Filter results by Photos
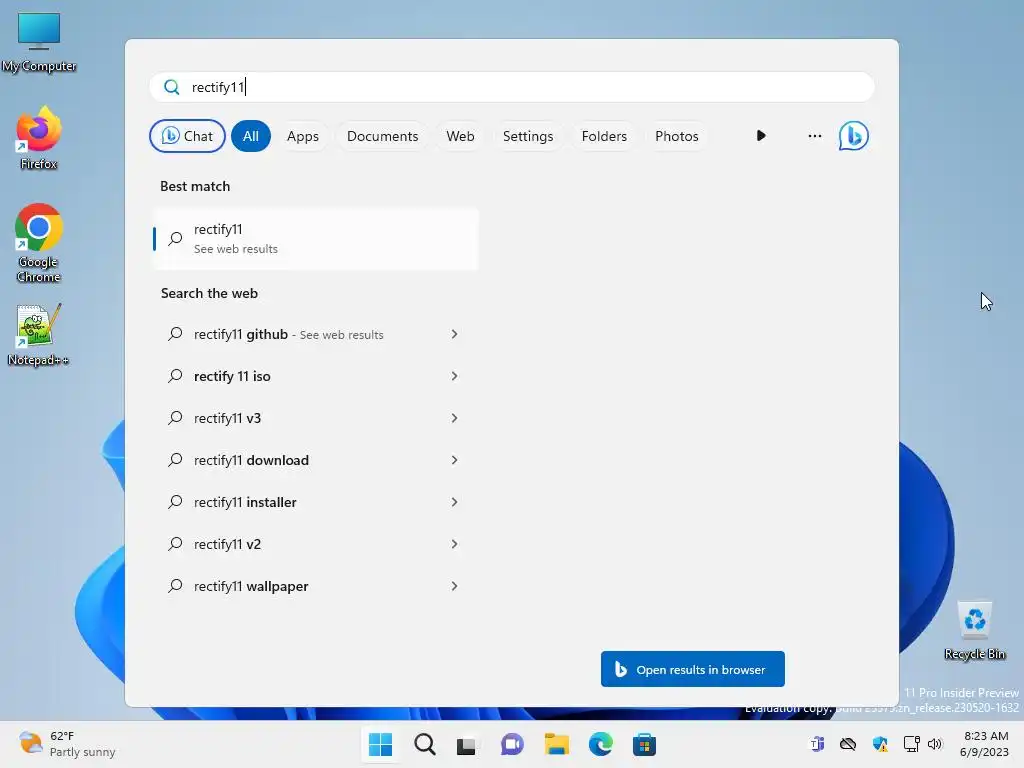The image size is (1024, 768). pos(677,136)
